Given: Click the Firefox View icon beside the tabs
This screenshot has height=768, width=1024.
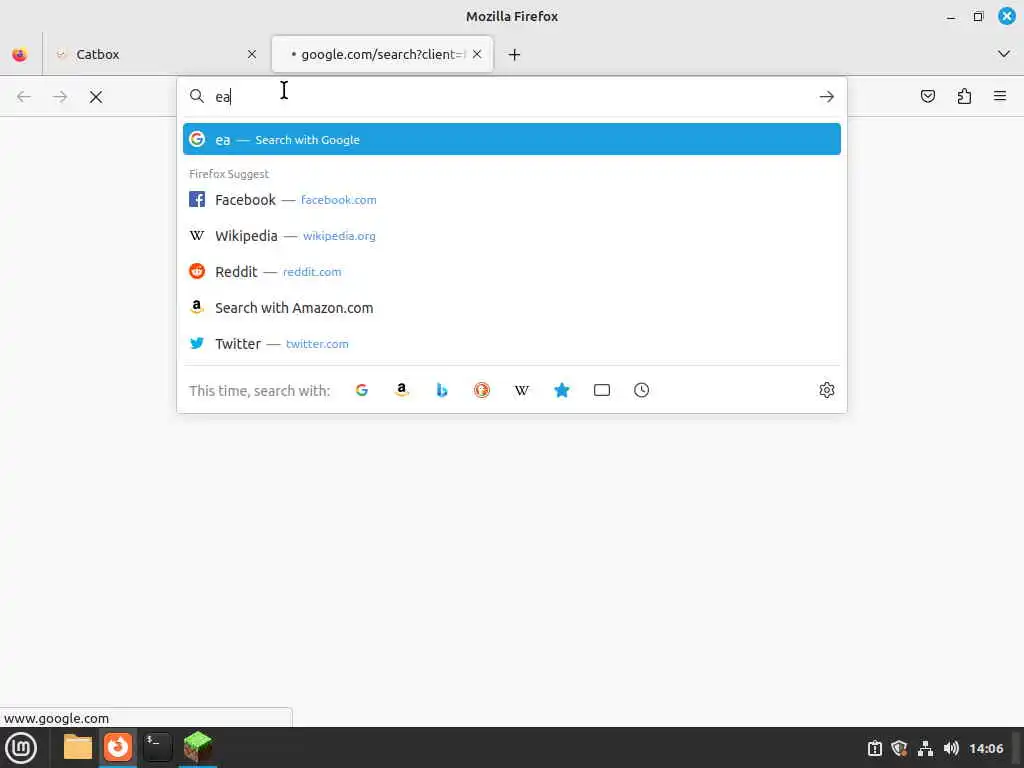Looking at the screenshot, I should point(20,54).
